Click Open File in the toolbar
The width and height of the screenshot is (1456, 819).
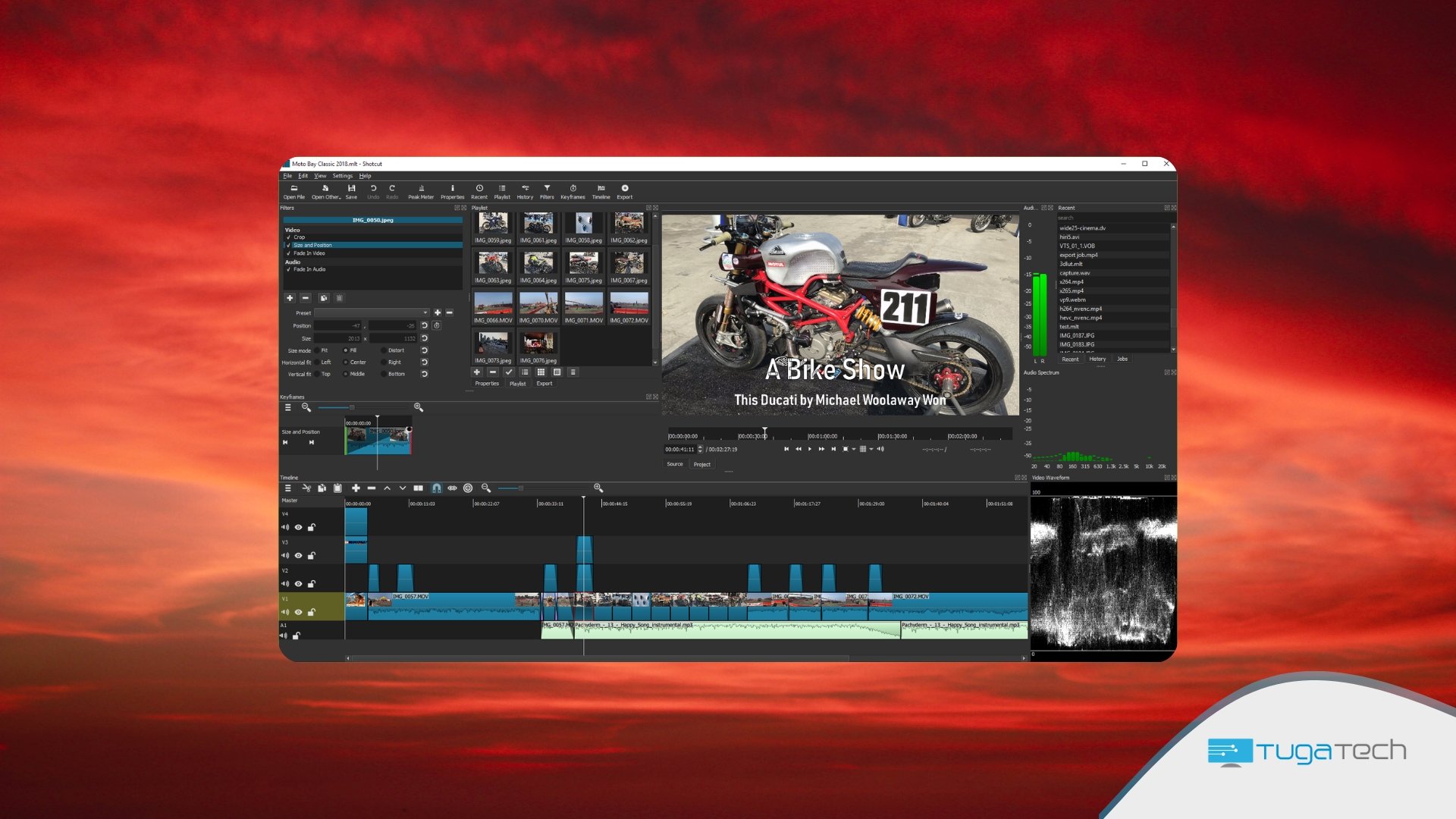tap(294, 192)
